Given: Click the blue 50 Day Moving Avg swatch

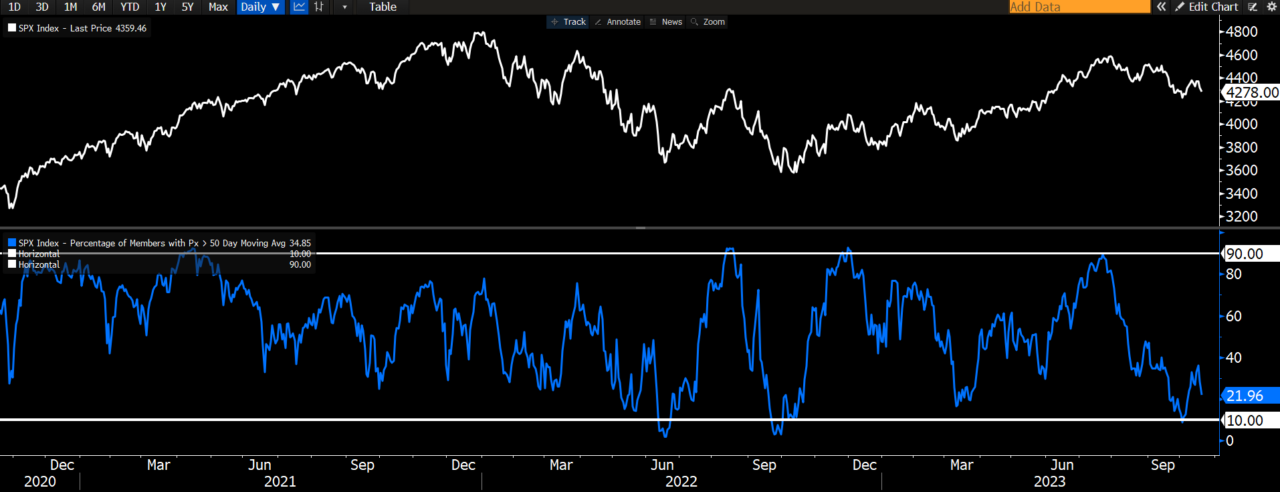Looking at the screenshot, I should [x=11, y=243].
